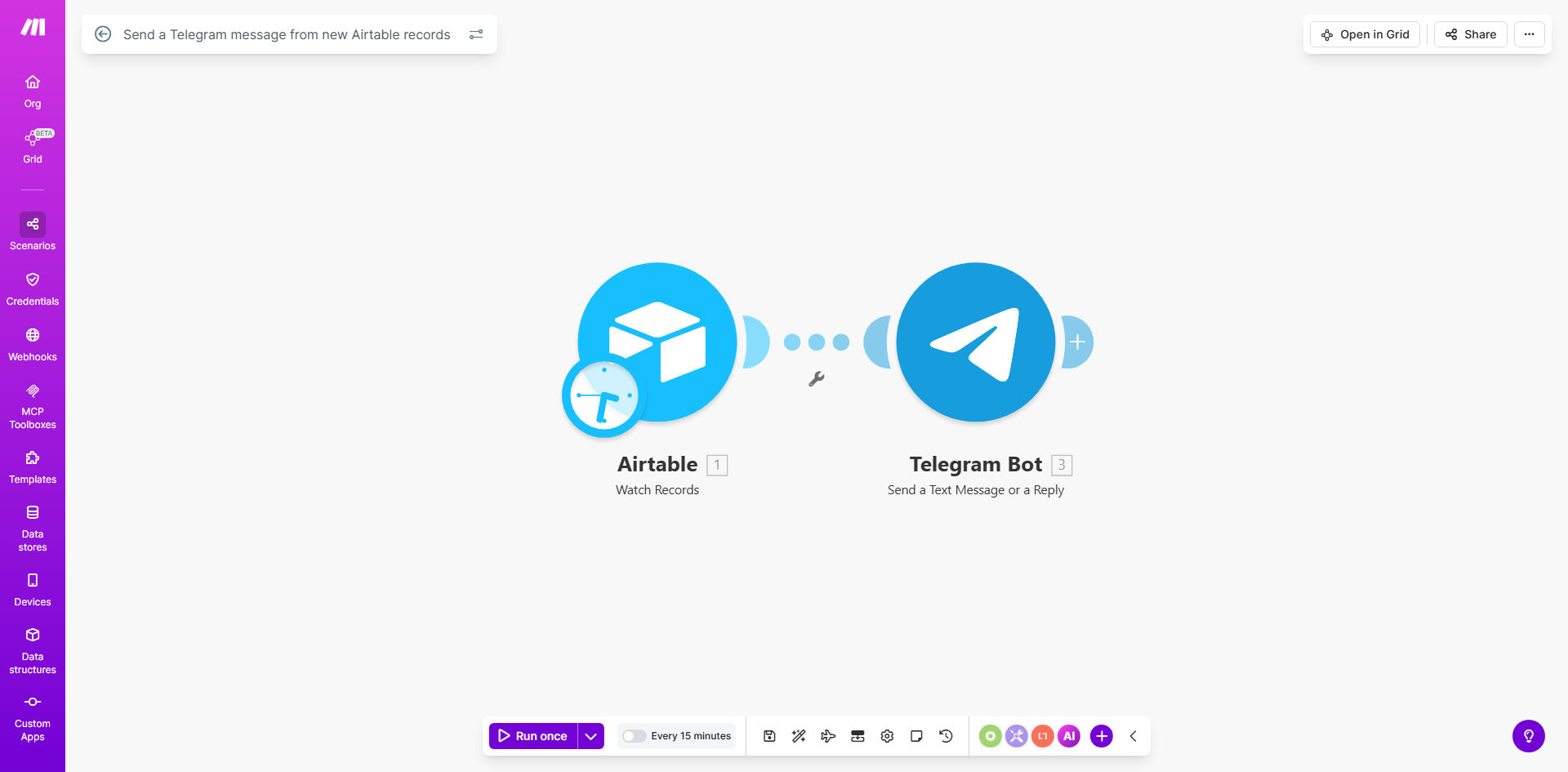Open version history icon

[x=946, y=736]
